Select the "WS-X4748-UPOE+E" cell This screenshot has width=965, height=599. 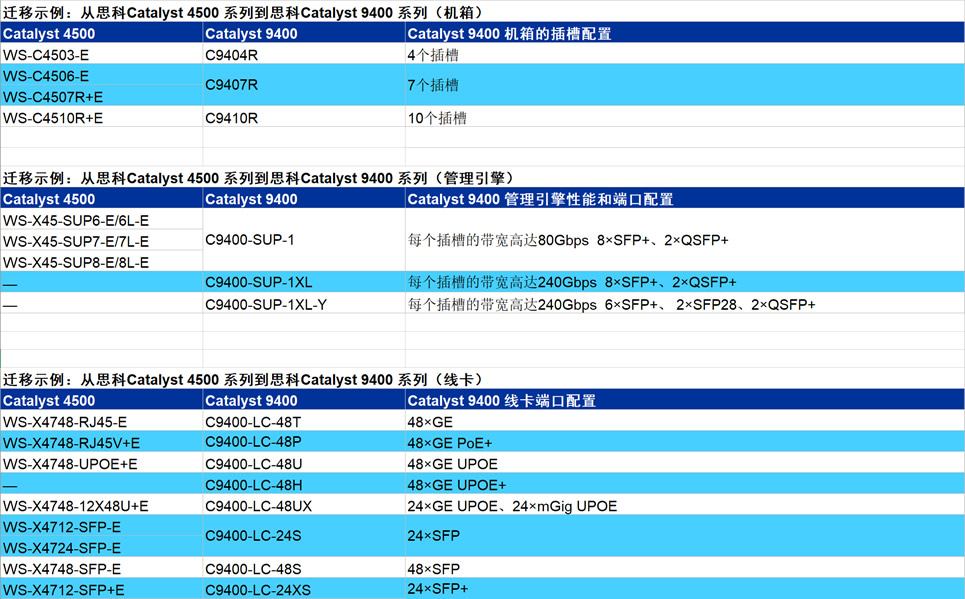(x=102, y=463)
